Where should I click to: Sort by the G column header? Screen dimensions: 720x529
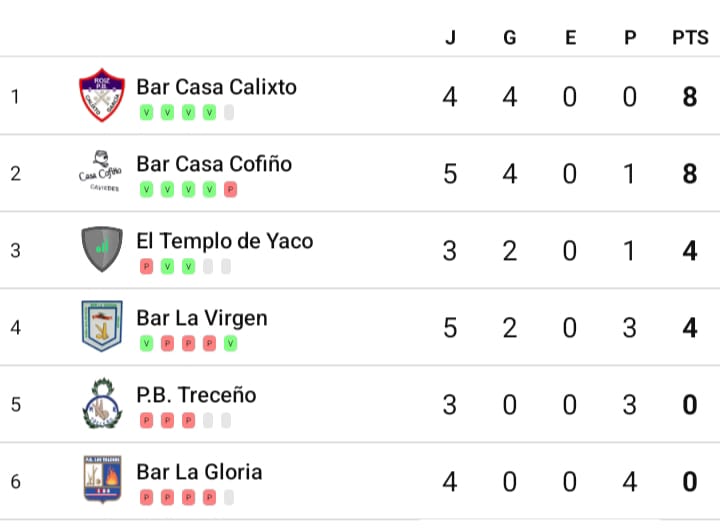point(510,38)
